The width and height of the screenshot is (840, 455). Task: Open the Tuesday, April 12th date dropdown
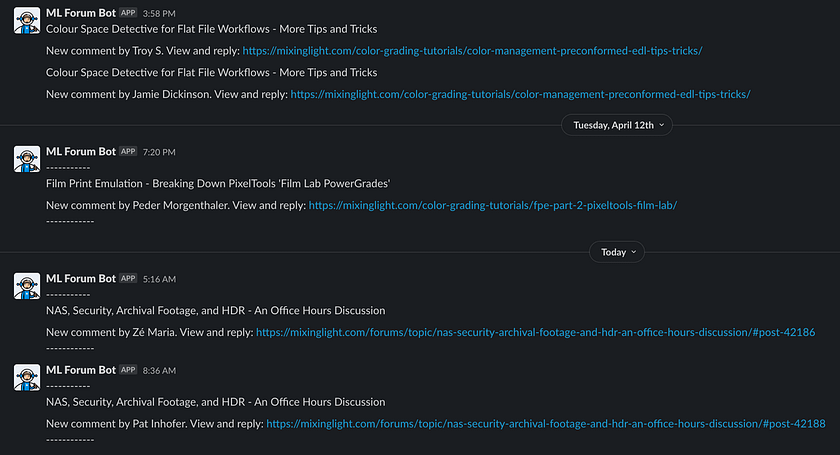(617, 125)
